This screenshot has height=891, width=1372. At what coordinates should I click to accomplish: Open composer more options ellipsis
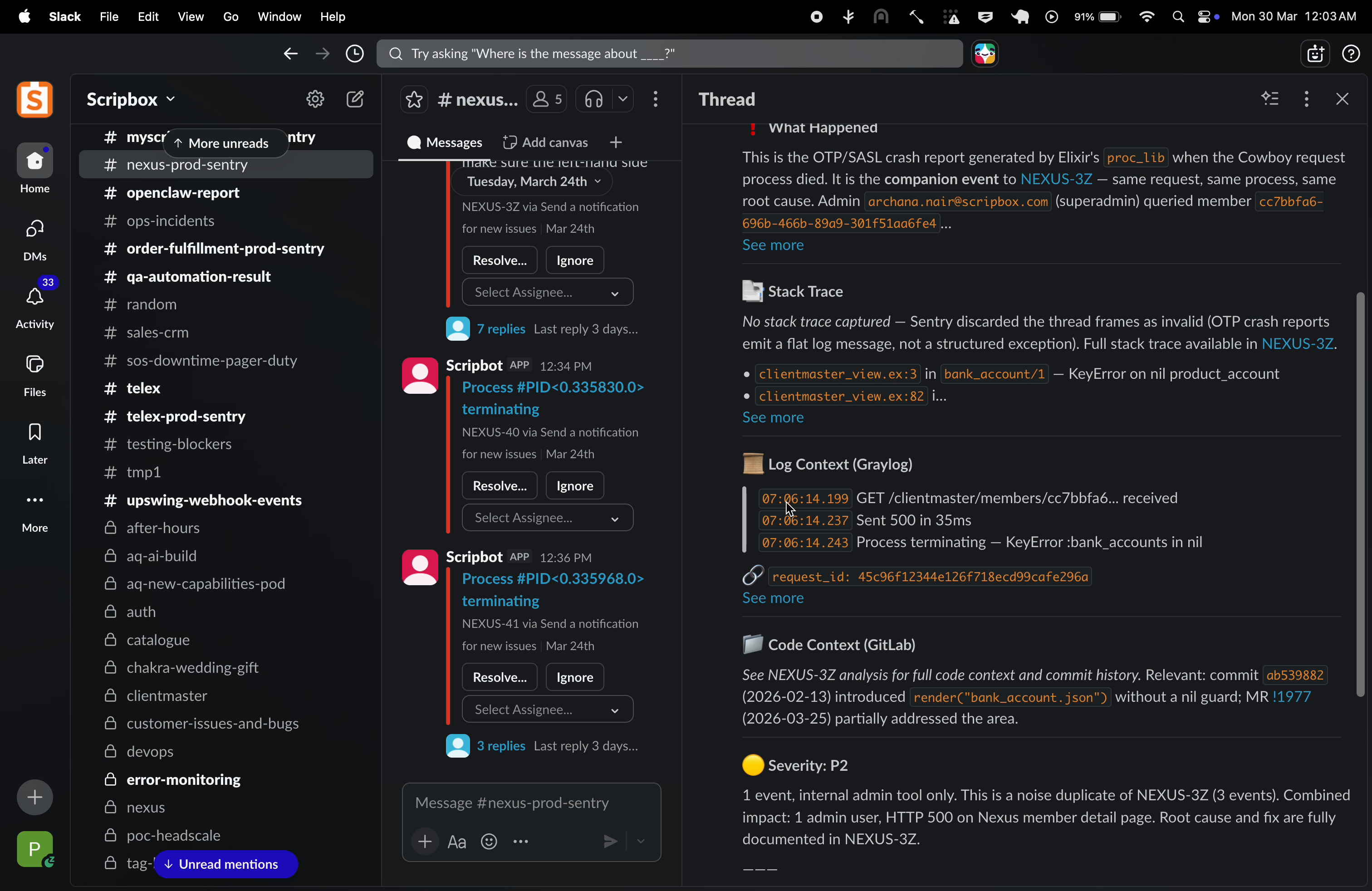click(520, 842)
